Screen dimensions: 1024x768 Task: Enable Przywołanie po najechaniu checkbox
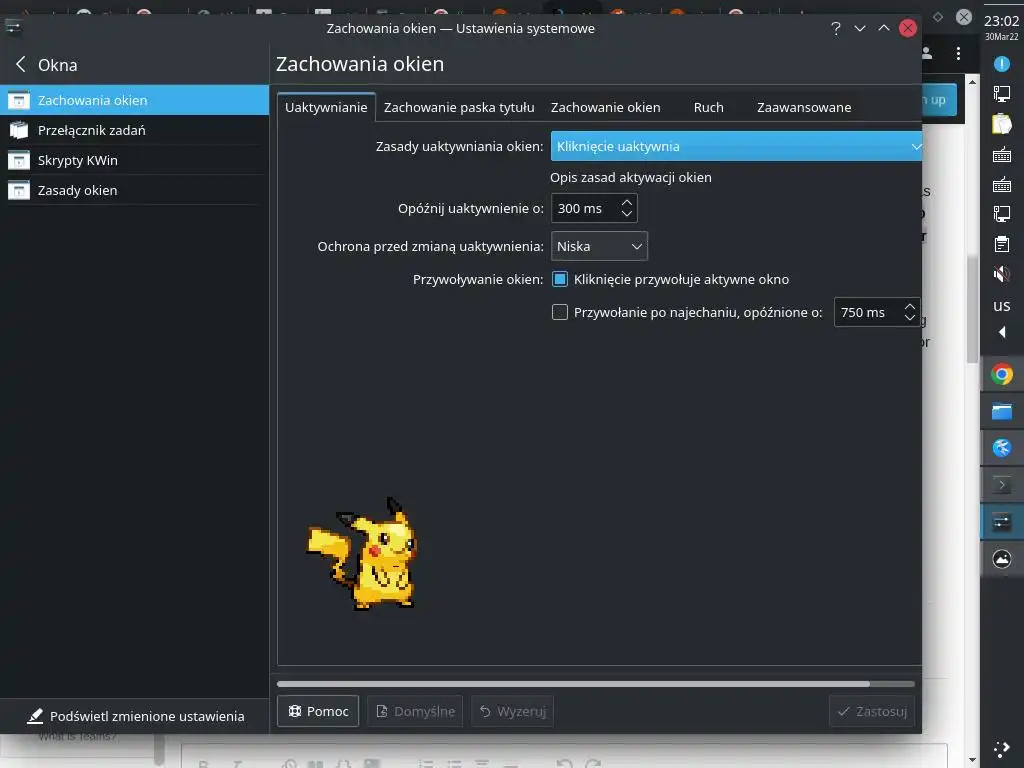(560, 312)
